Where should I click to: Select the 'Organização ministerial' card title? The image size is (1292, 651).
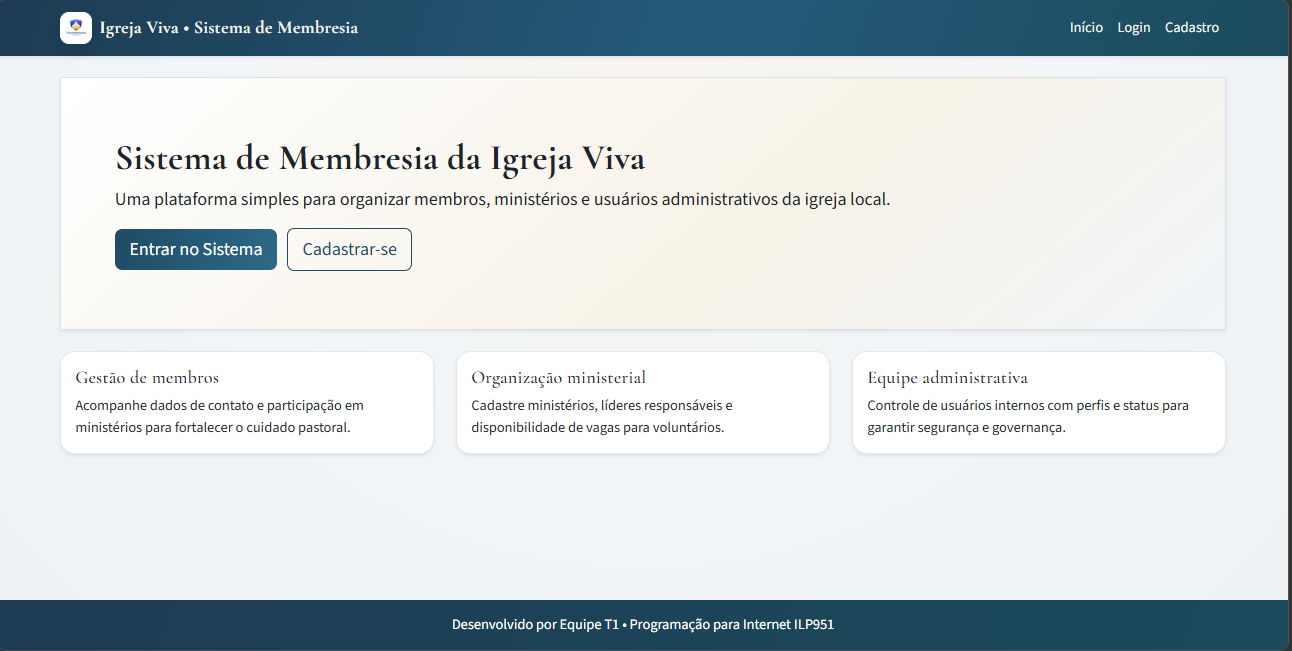558,378
